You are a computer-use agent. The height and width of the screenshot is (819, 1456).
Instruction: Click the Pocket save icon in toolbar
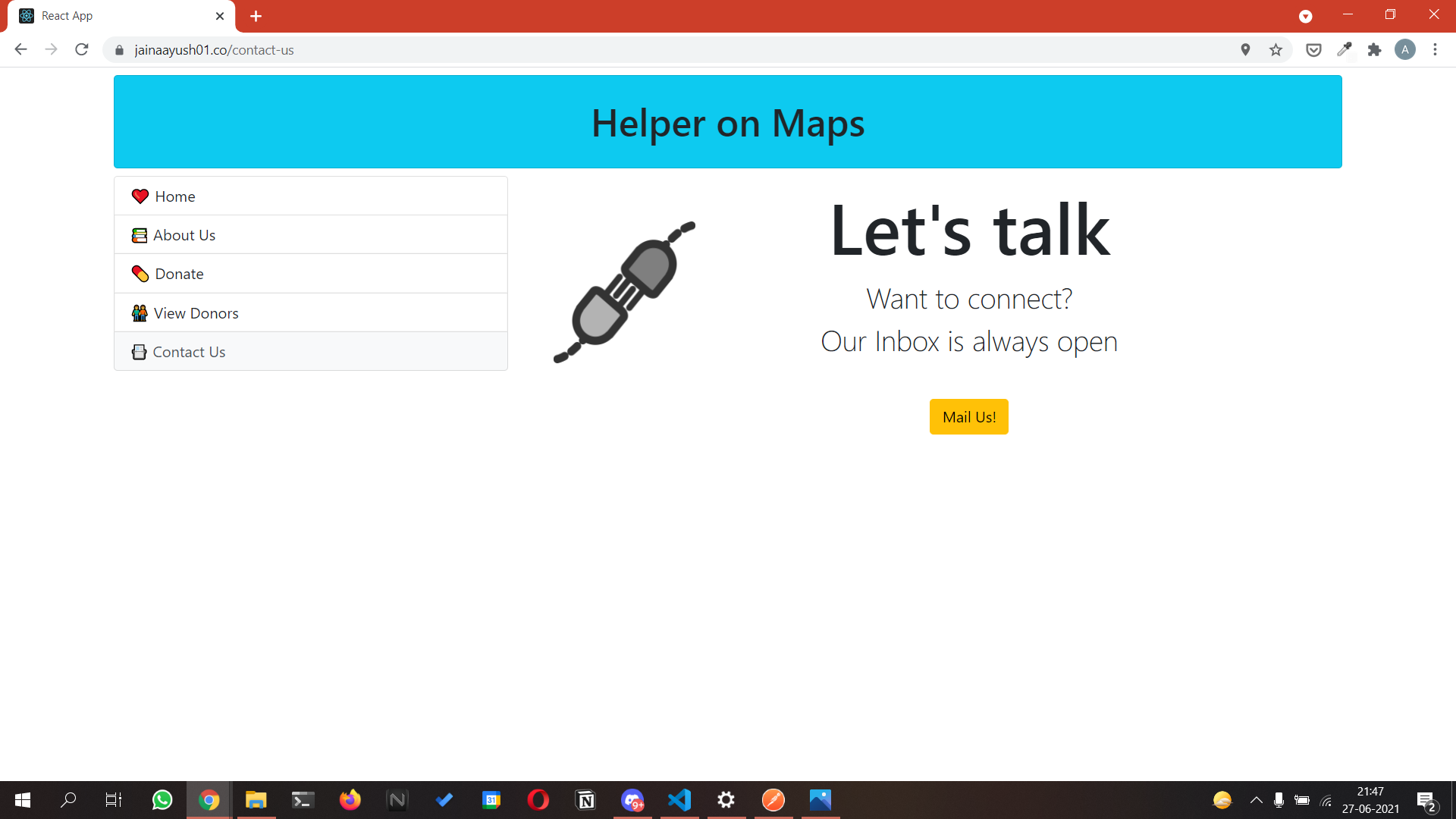1313,50
